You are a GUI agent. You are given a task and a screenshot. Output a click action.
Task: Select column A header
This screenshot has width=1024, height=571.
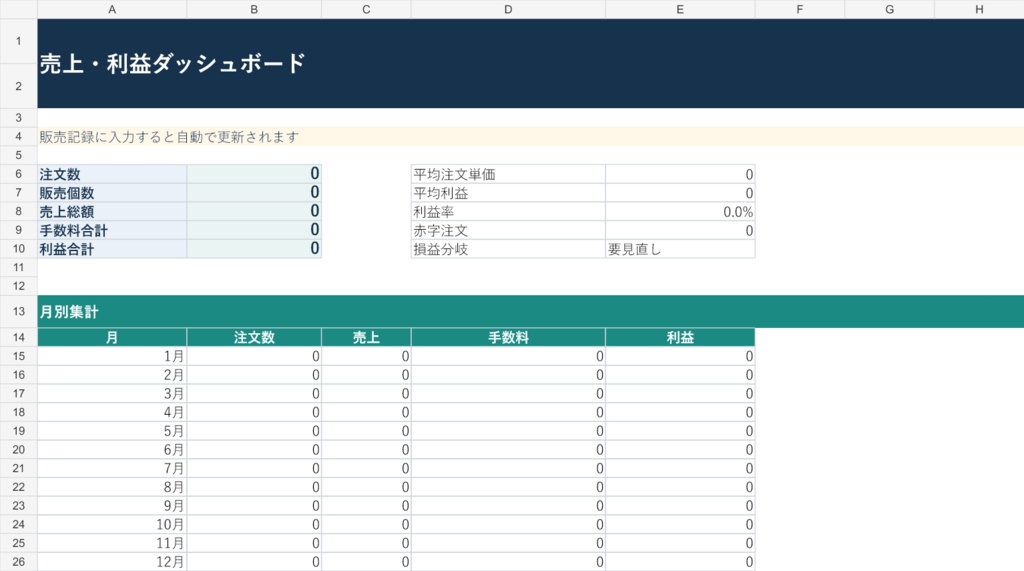tap(112, 9)
